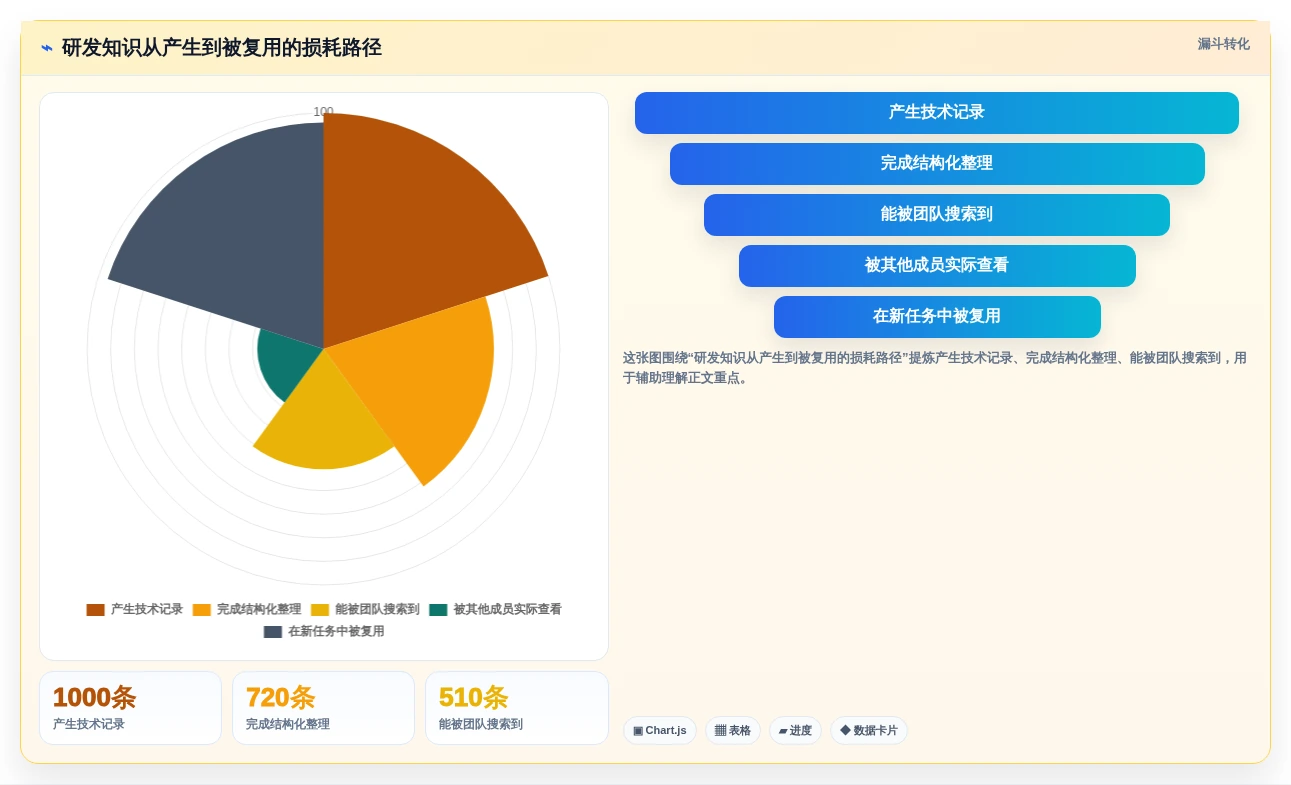Click the Chart.js tag chip

pyautogui.click(x=660, y=731)
